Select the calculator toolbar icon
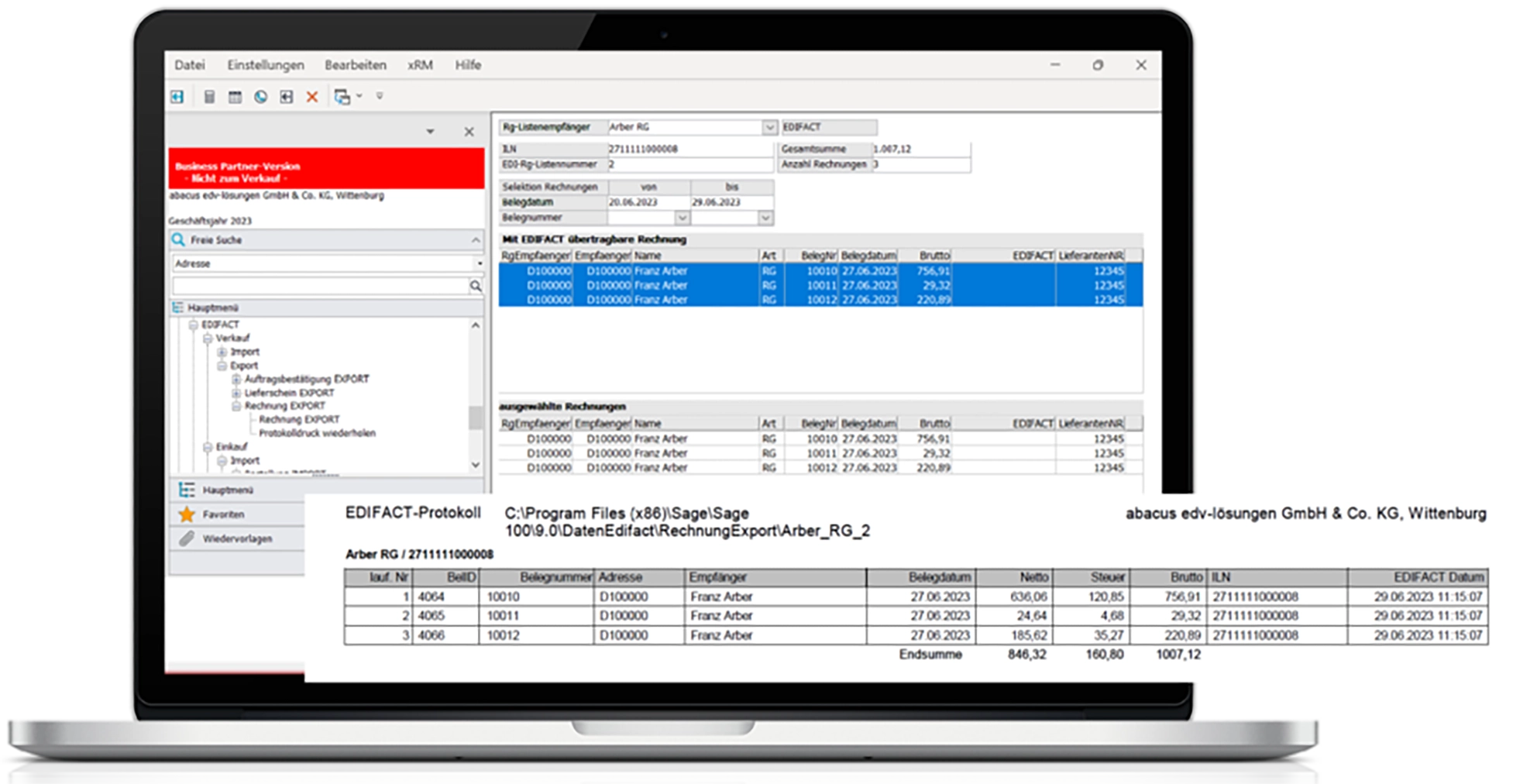Screen dimensions: 1537x784 tap(209, 95)
